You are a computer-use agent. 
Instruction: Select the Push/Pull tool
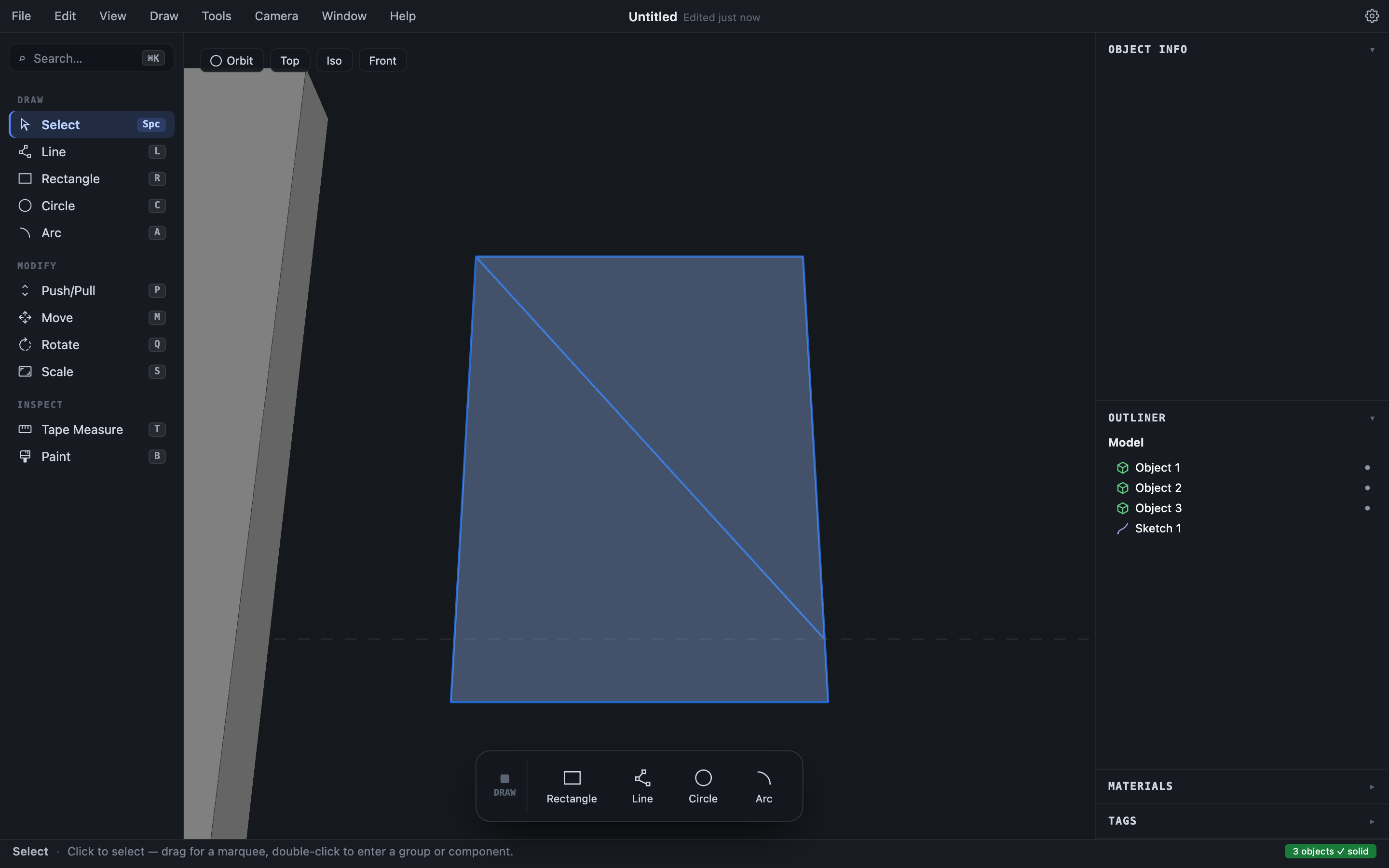point(91,290)
